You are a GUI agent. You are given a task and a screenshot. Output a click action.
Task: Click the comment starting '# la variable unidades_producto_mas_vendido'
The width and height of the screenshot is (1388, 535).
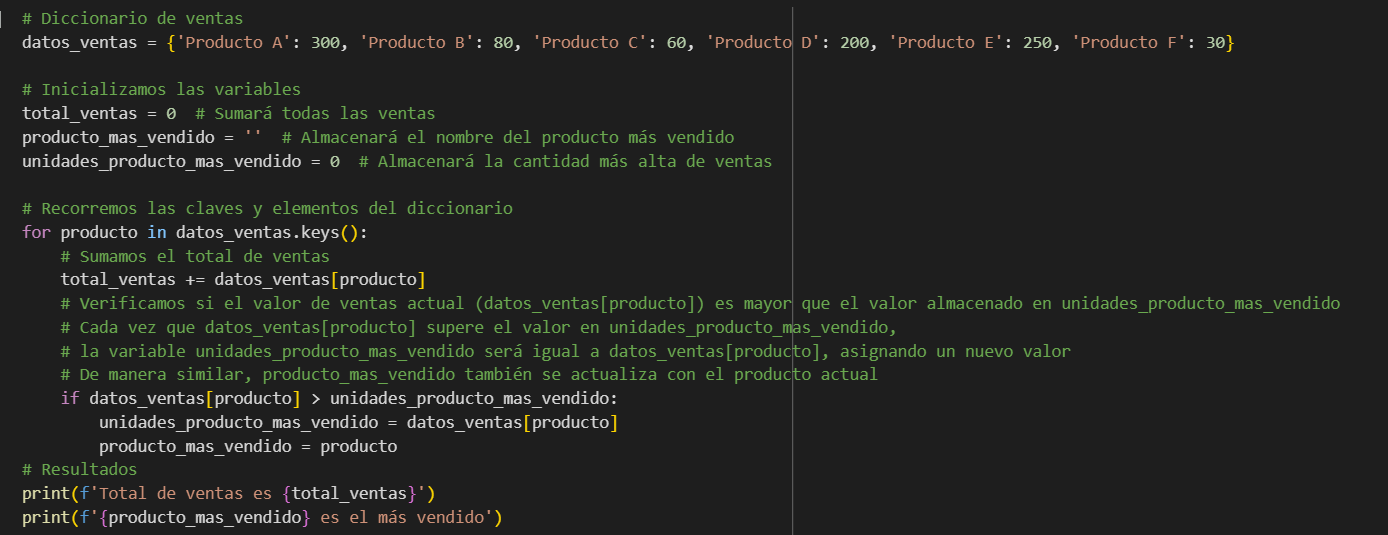565,352
